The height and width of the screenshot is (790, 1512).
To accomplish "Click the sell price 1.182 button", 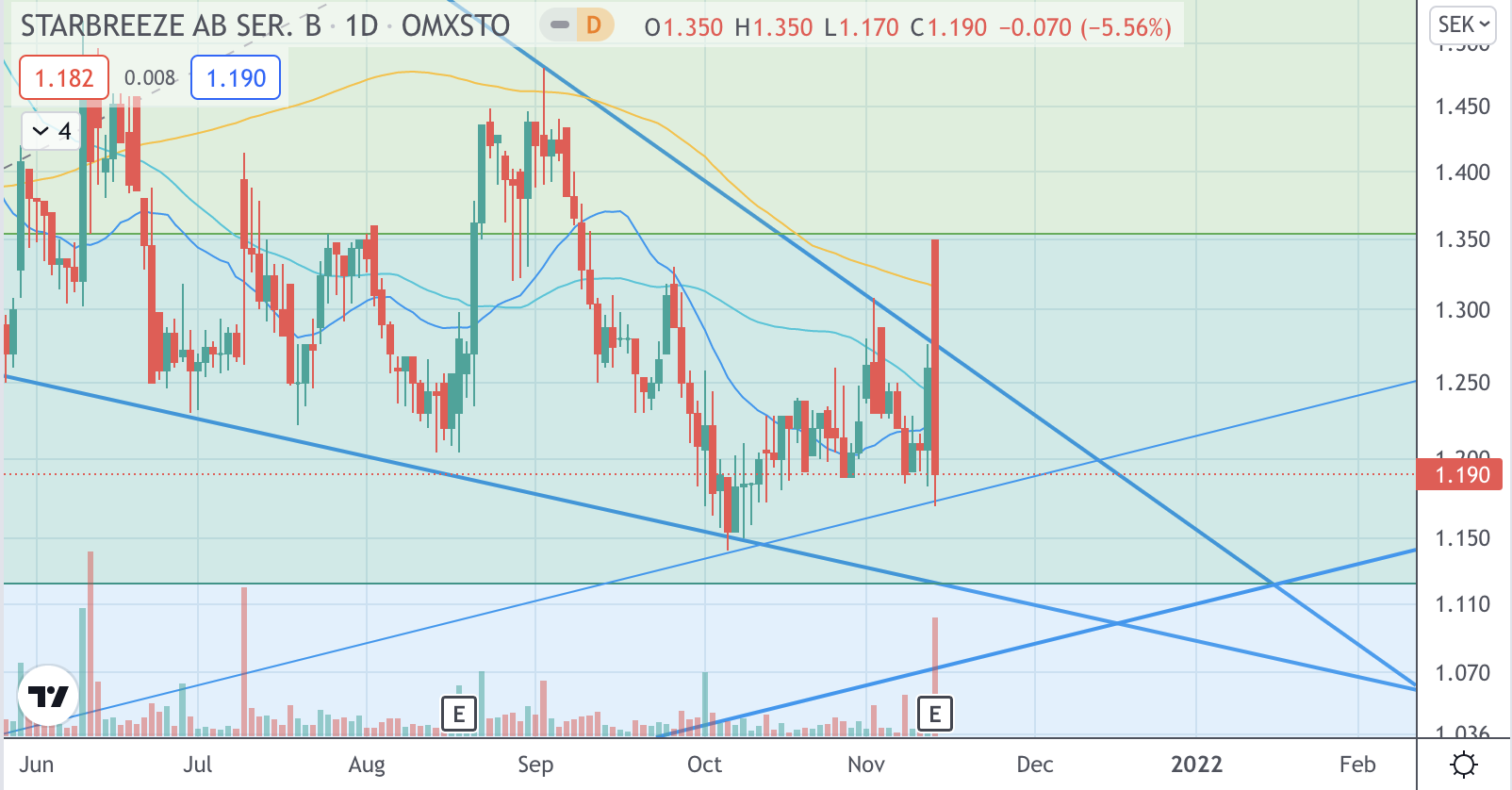I will click(x=64, y=78).
